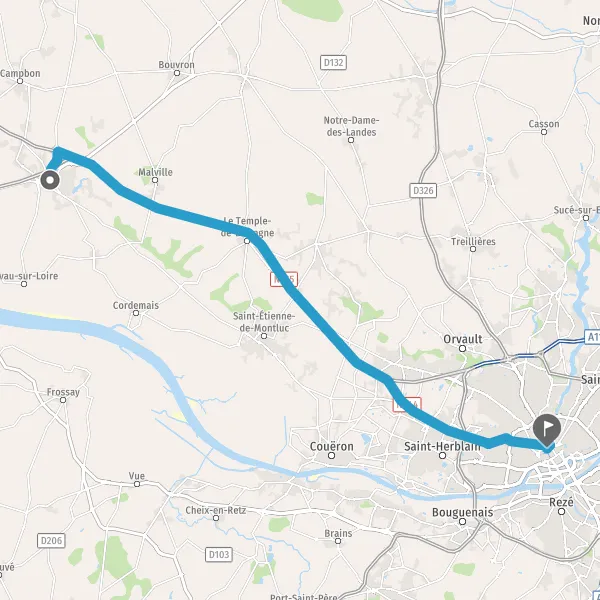Click the route start circle marker
The height and width of the screenshot is (600, 600).
click(x=50, y=180)
